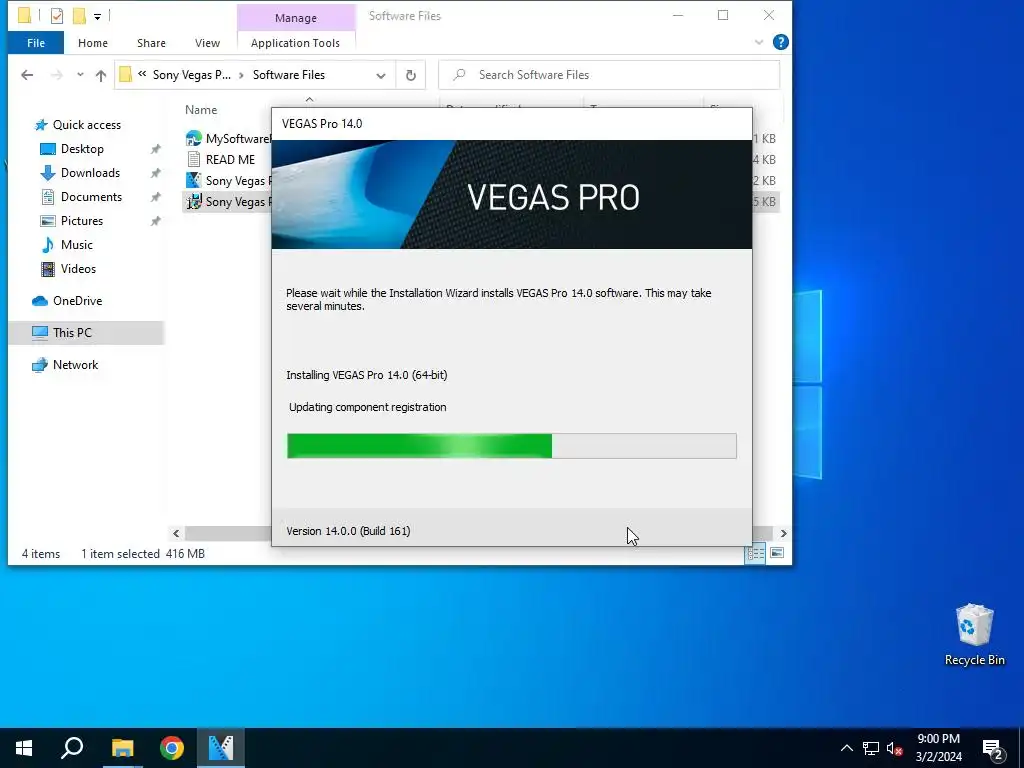Click the muted volume tray icon
The width and height of the screenshot is (1024, 768).
(894, 748)
